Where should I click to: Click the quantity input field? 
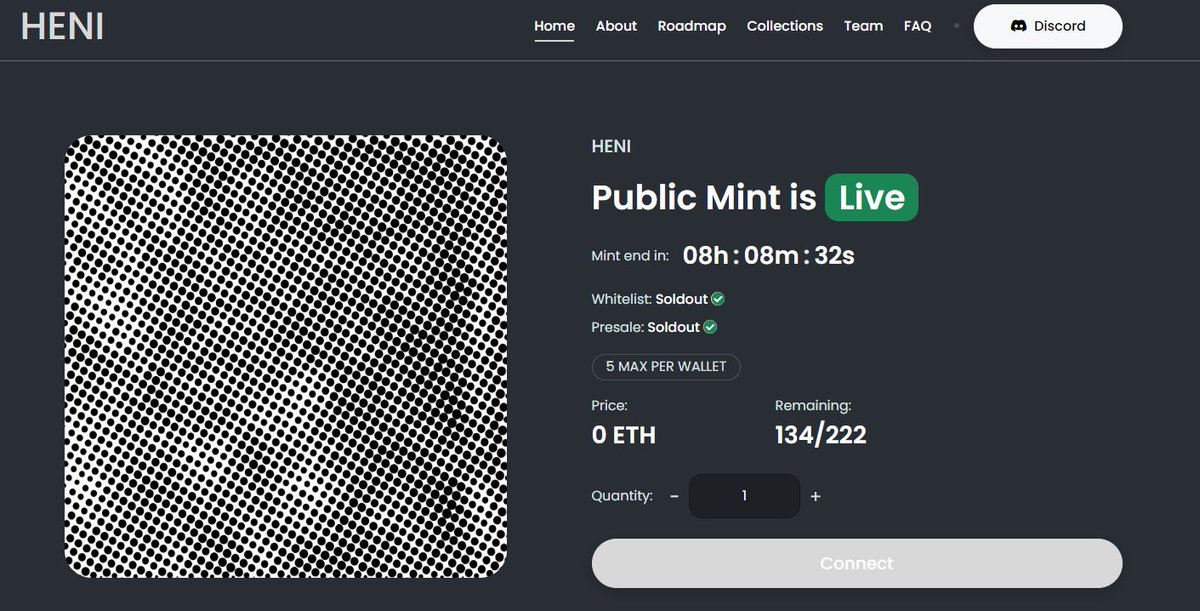744,496
